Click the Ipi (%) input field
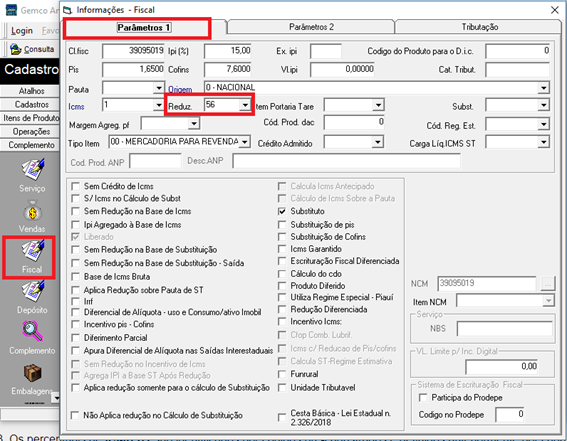Screen dimensions: 567x441 tap(228, 51)
